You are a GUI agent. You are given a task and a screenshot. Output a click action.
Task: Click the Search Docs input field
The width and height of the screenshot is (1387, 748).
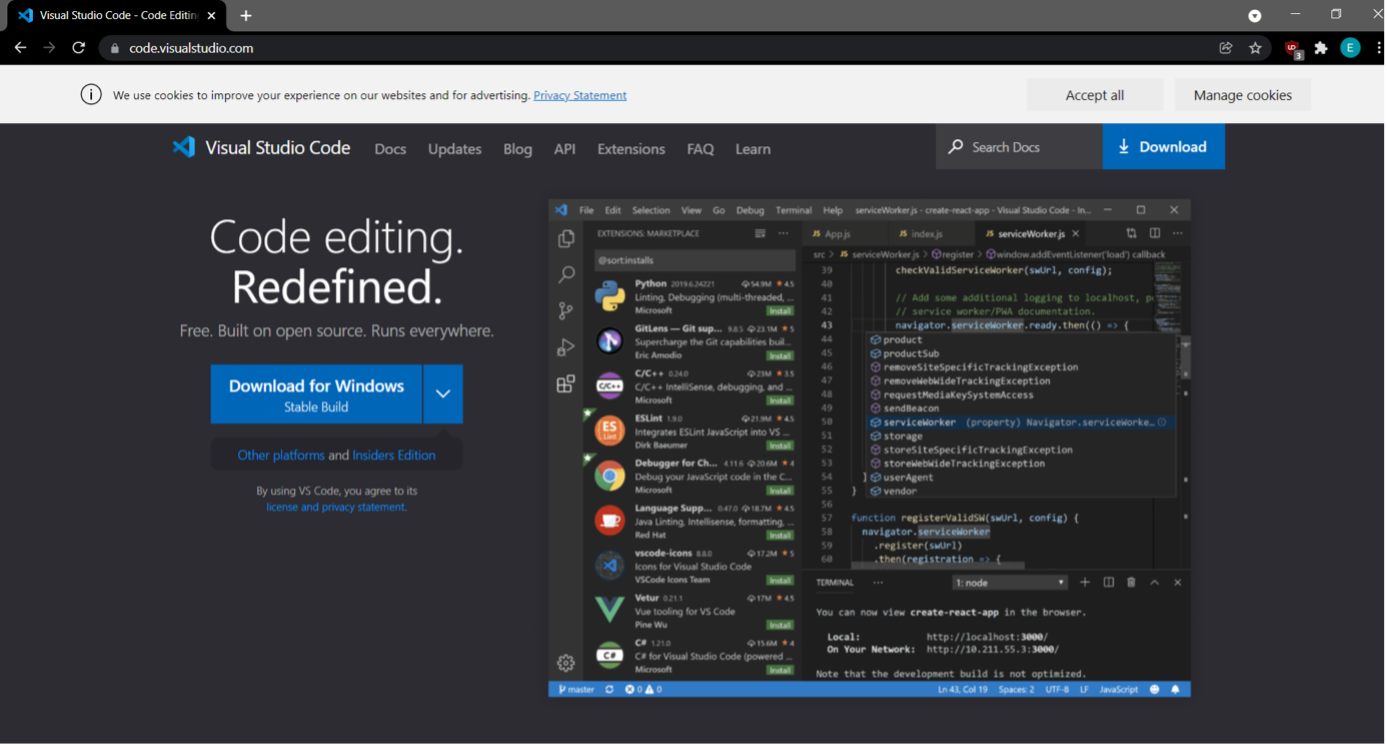tap(1020, 147)
